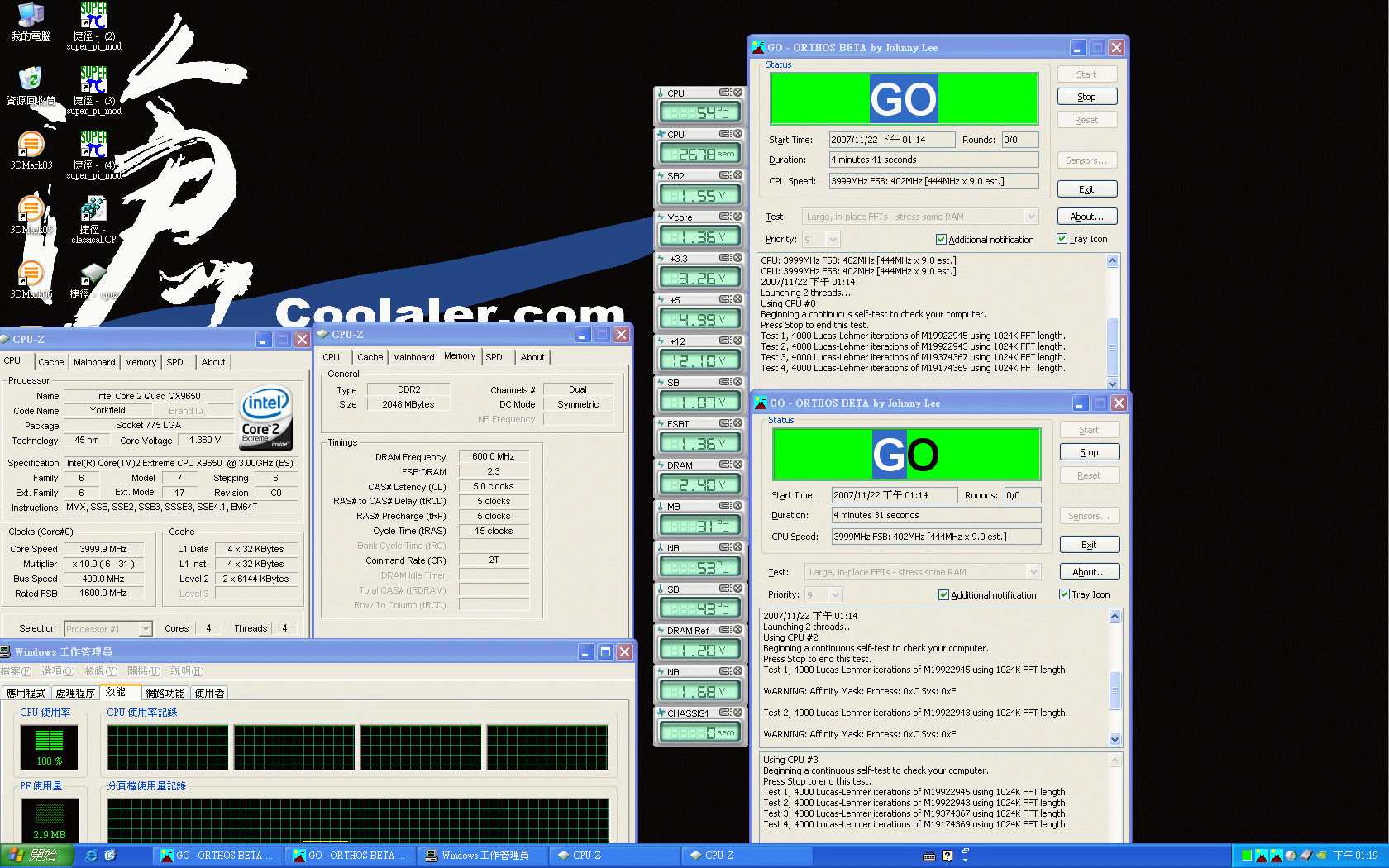Click About... in upper ORTHOS window
The height and width of the screenshot is (868, 1389).
pyautogui.click(x=1087, y=217)
